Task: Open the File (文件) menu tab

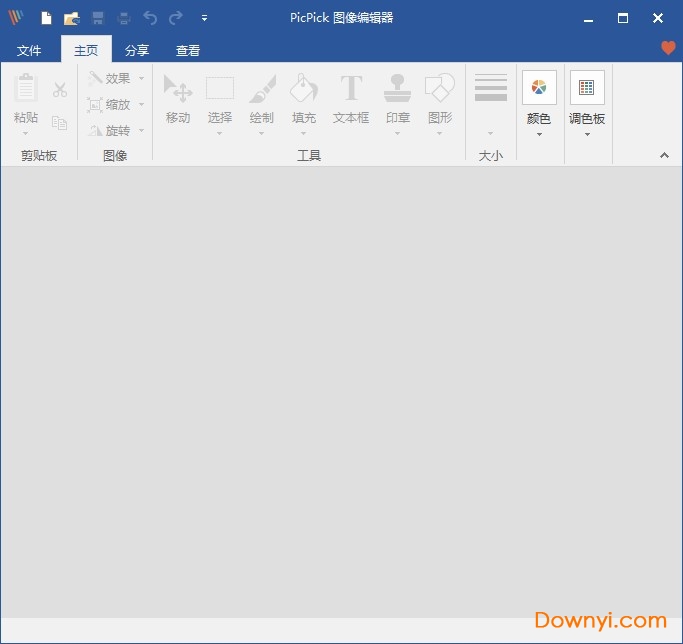Action: click(x=29, y=50)
